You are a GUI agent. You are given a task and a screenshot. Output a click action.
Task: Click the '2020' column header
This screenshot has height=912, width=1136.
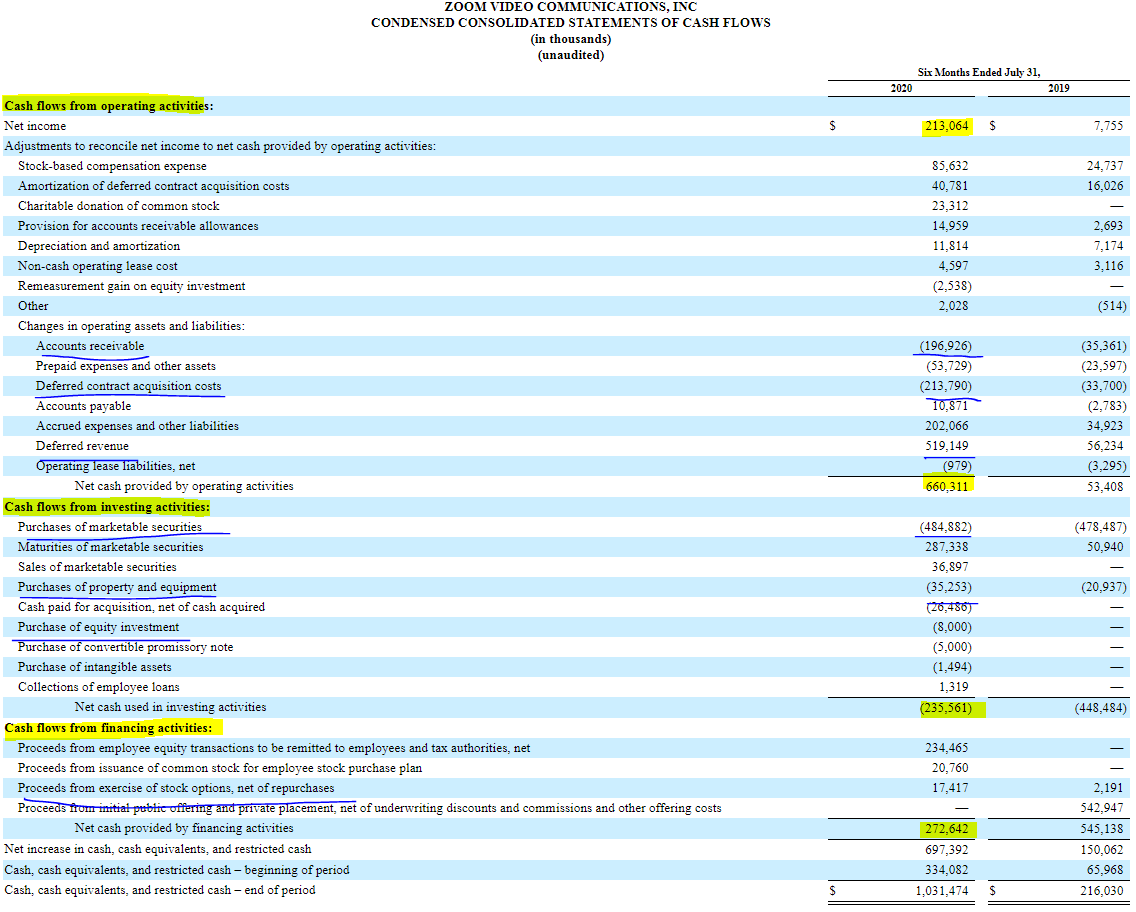click(x=901, y=88)
